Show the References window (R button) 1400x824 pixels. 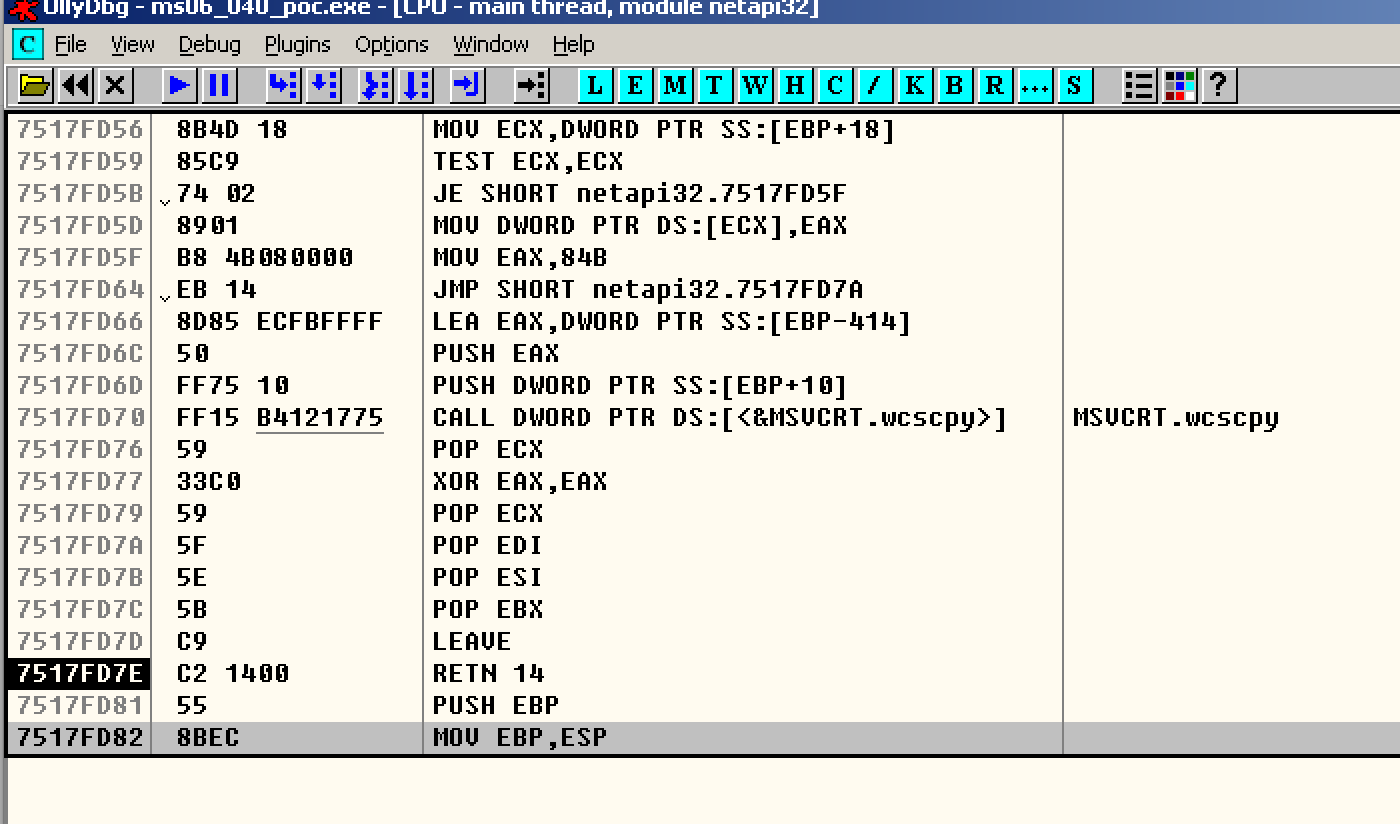pyautogui.click(x=995, y=85)
